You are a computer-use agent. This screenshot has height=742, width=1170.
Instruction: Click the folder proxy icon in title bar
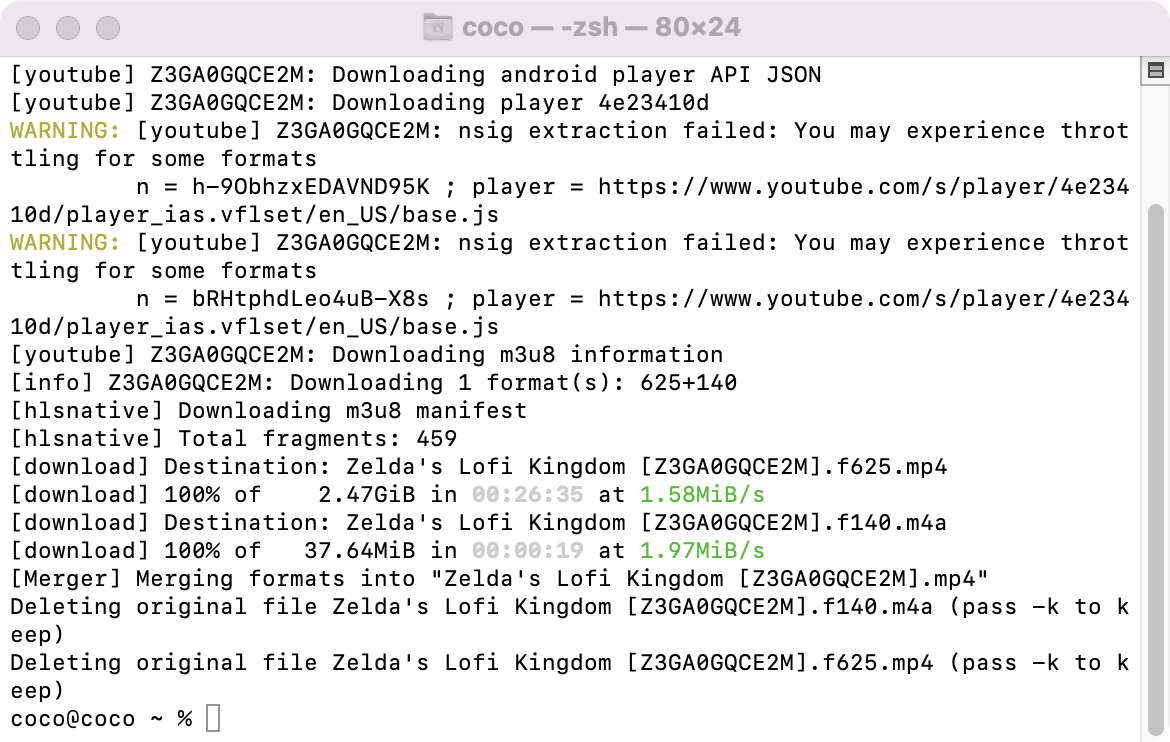coord(437,27)
